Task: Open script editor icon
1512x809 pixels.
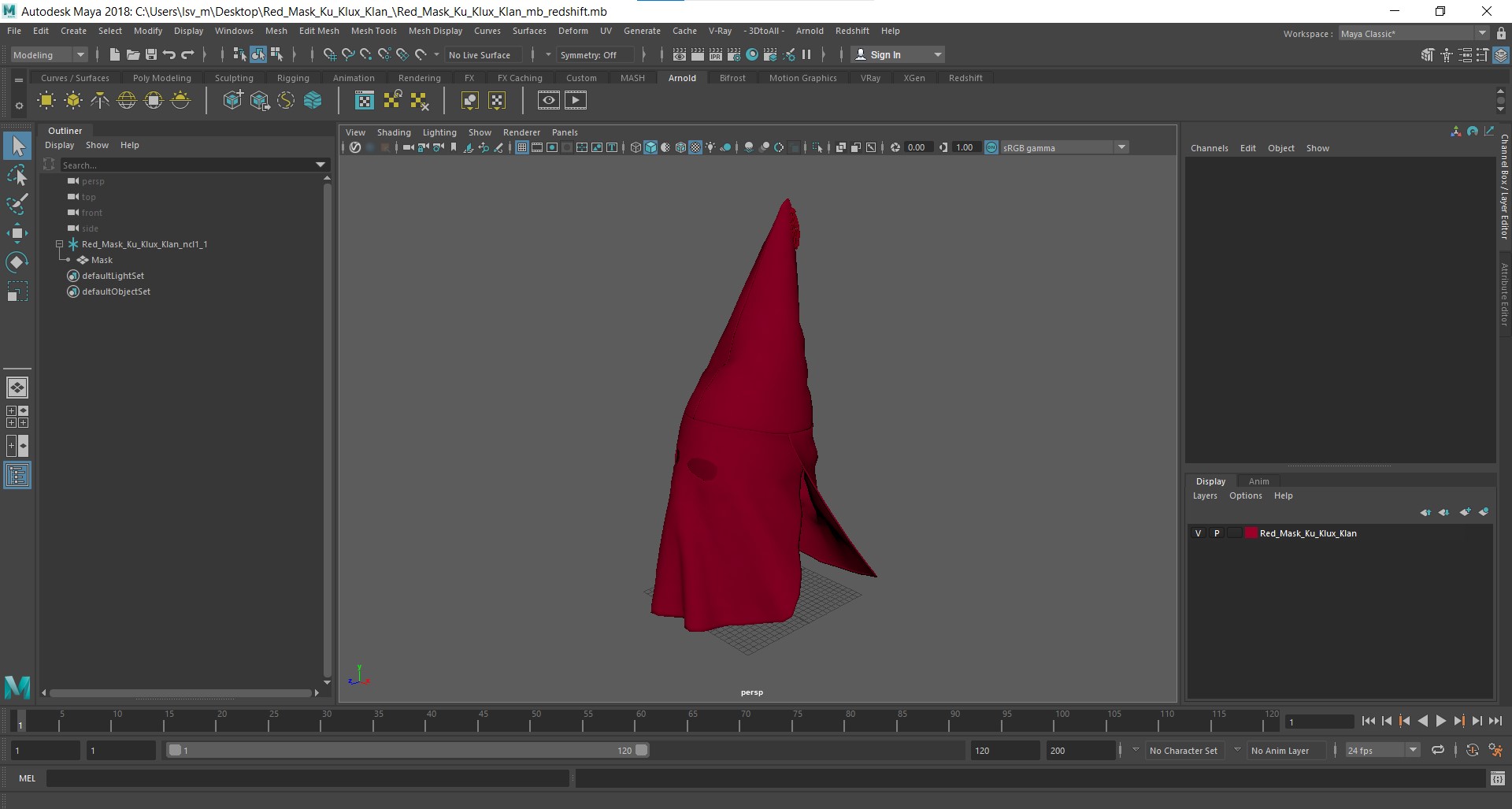Action: (x=1497, y=778)
